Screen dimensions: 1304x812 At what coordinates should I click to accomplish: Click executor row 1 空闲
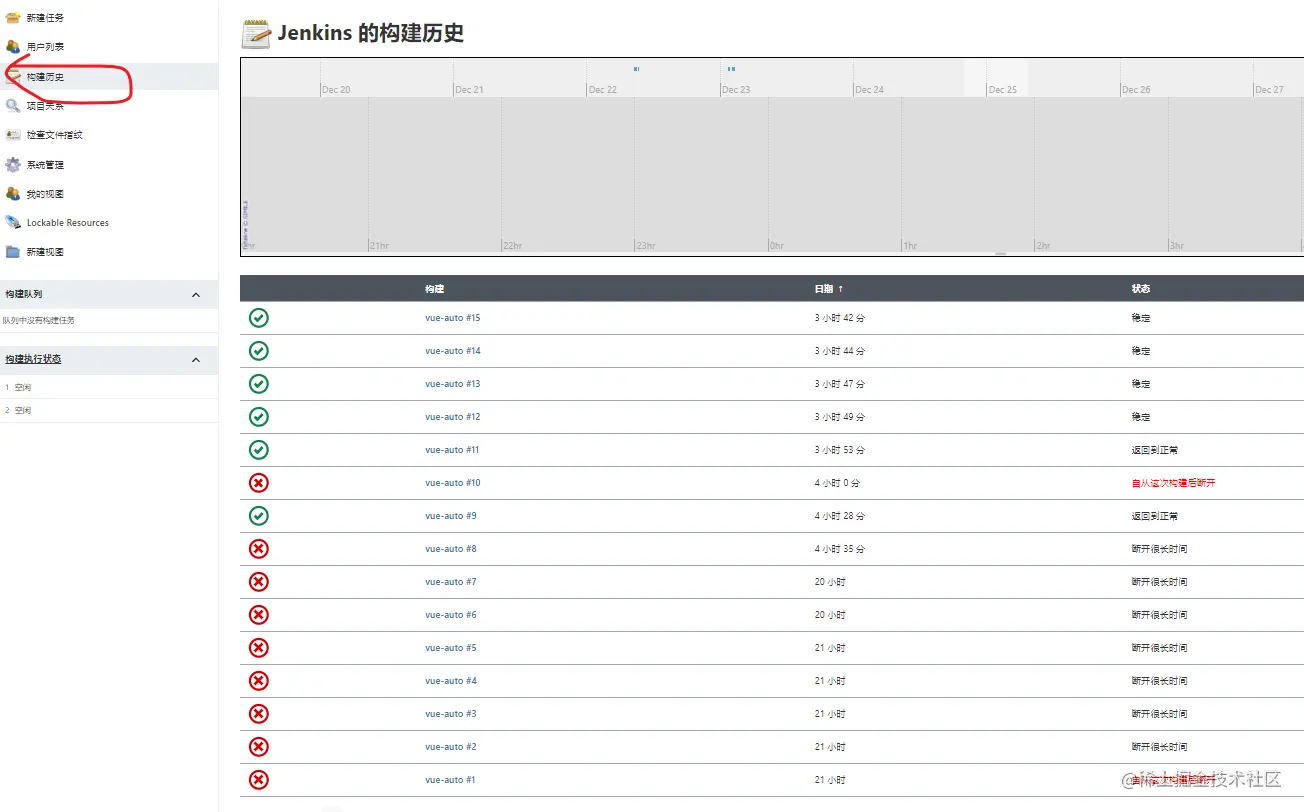click(109, 387)
